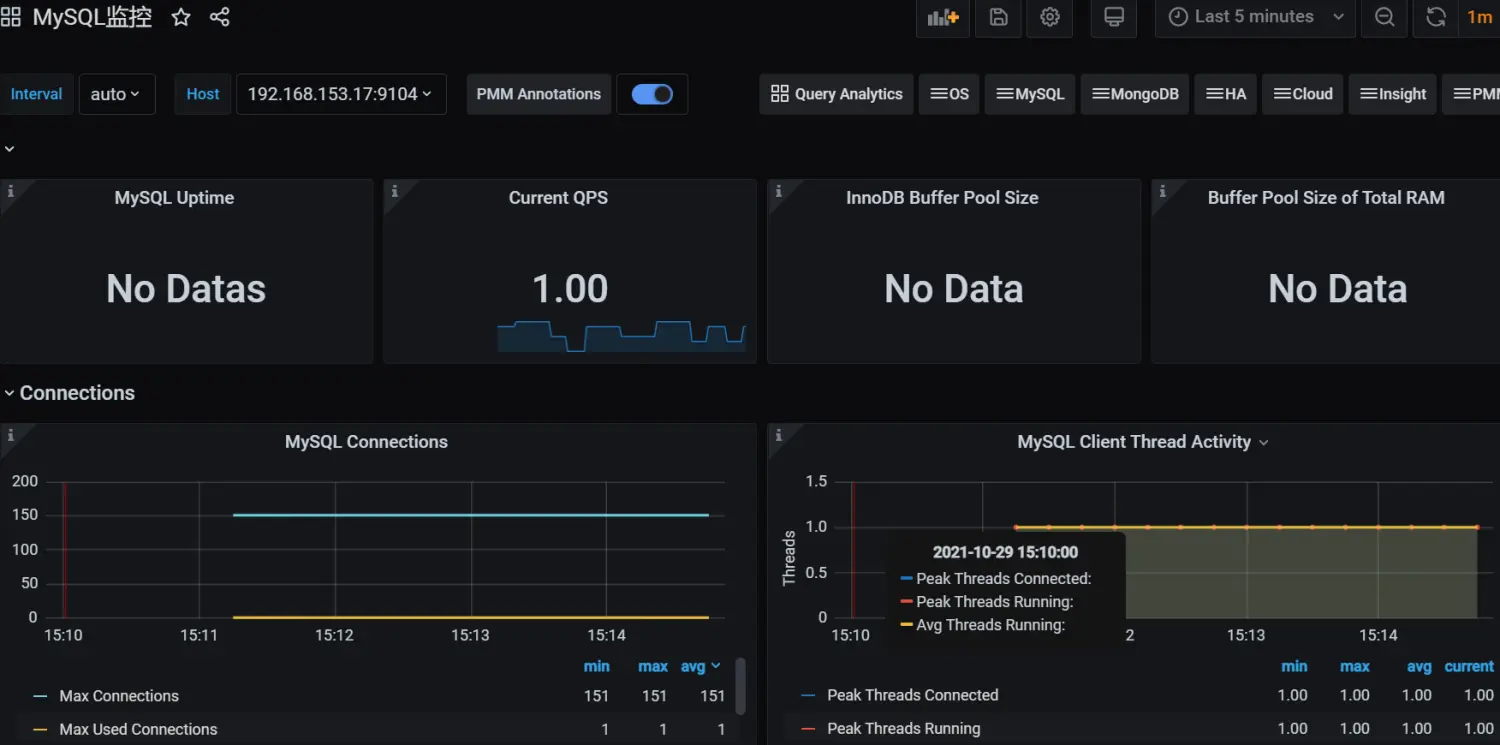The image size is (1500, 745).
Task: Open the Last 5 minutes time picker
Action: (1255, 17)
